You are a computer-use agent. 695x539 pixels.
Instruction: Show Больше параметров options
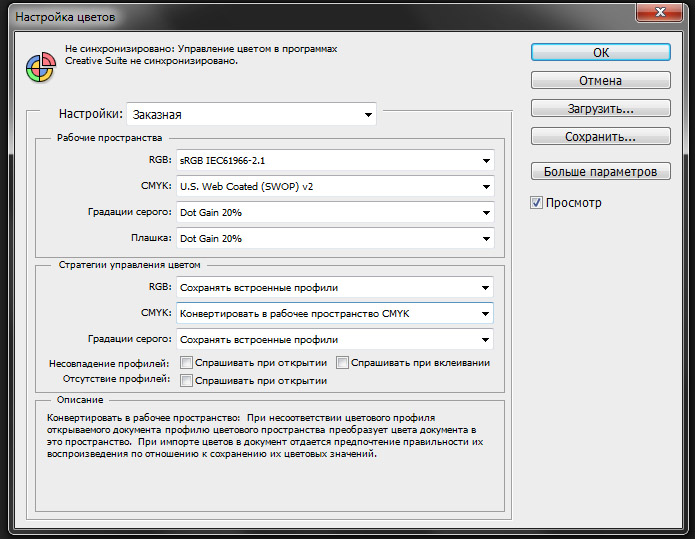pyautogui.click(x=601, y=171)
